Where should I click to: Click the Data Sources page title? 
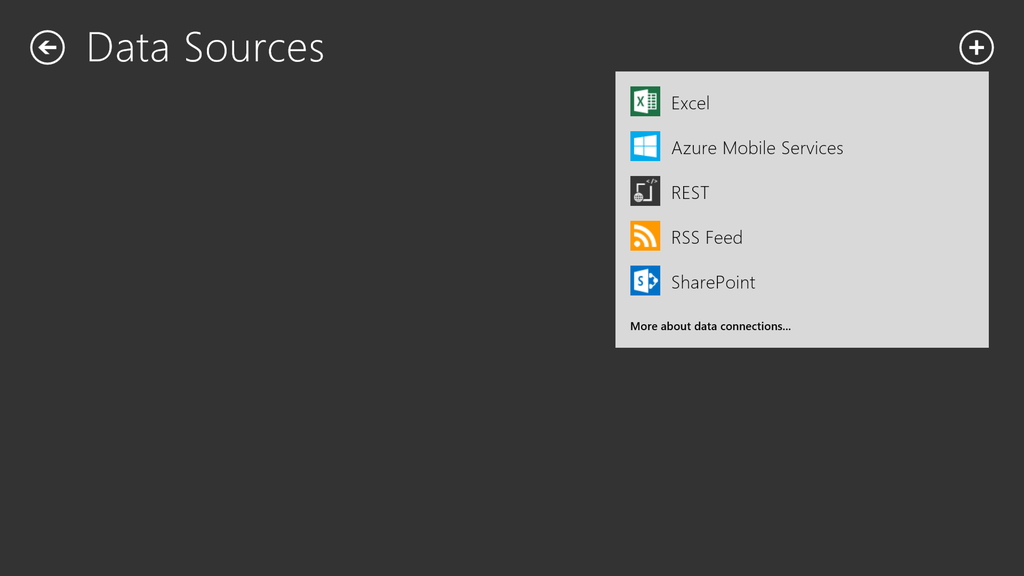click(x=205, y=46)
